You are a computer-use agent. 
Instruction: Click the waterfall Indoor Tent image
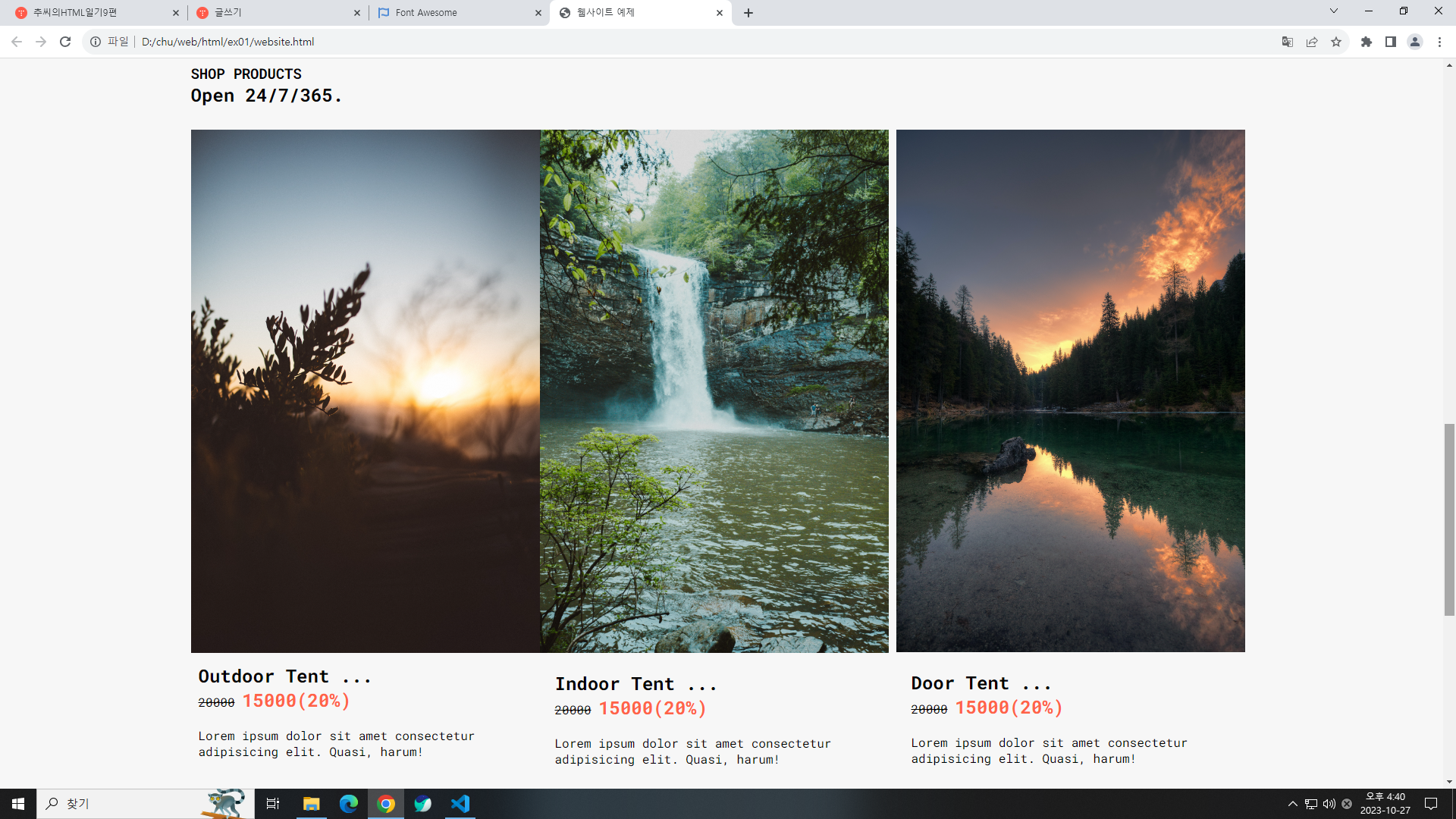point(714,391)
